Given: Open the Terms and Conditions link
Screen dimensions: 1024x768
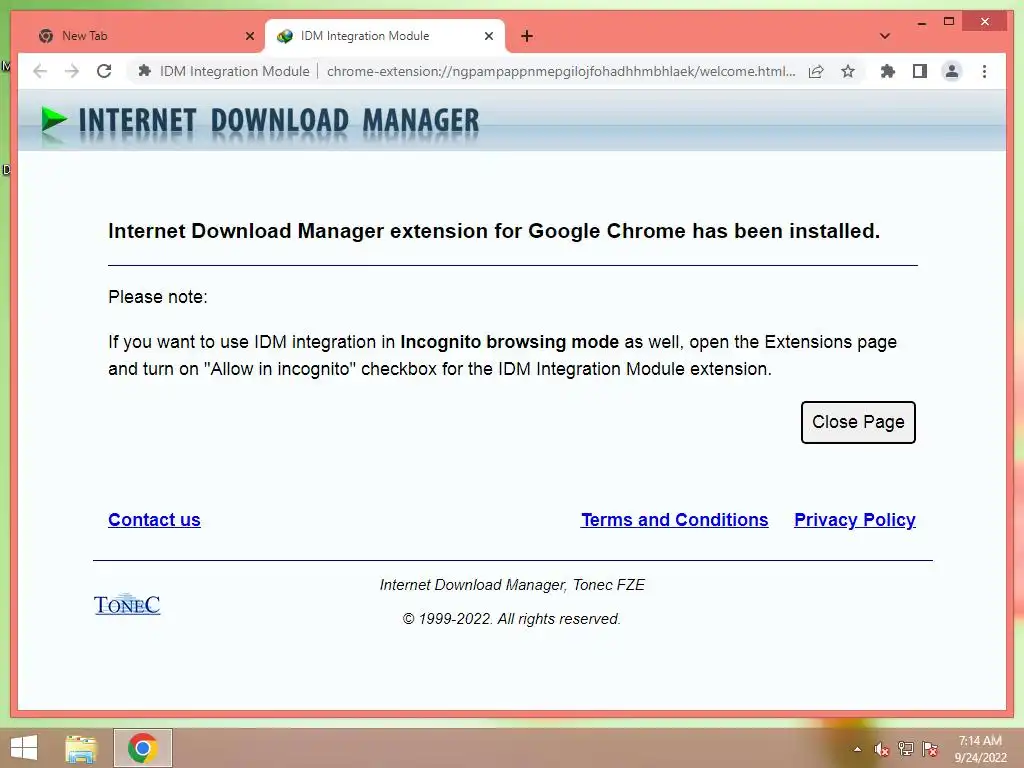Looking at the screenshot, I should tap(675, 520).
